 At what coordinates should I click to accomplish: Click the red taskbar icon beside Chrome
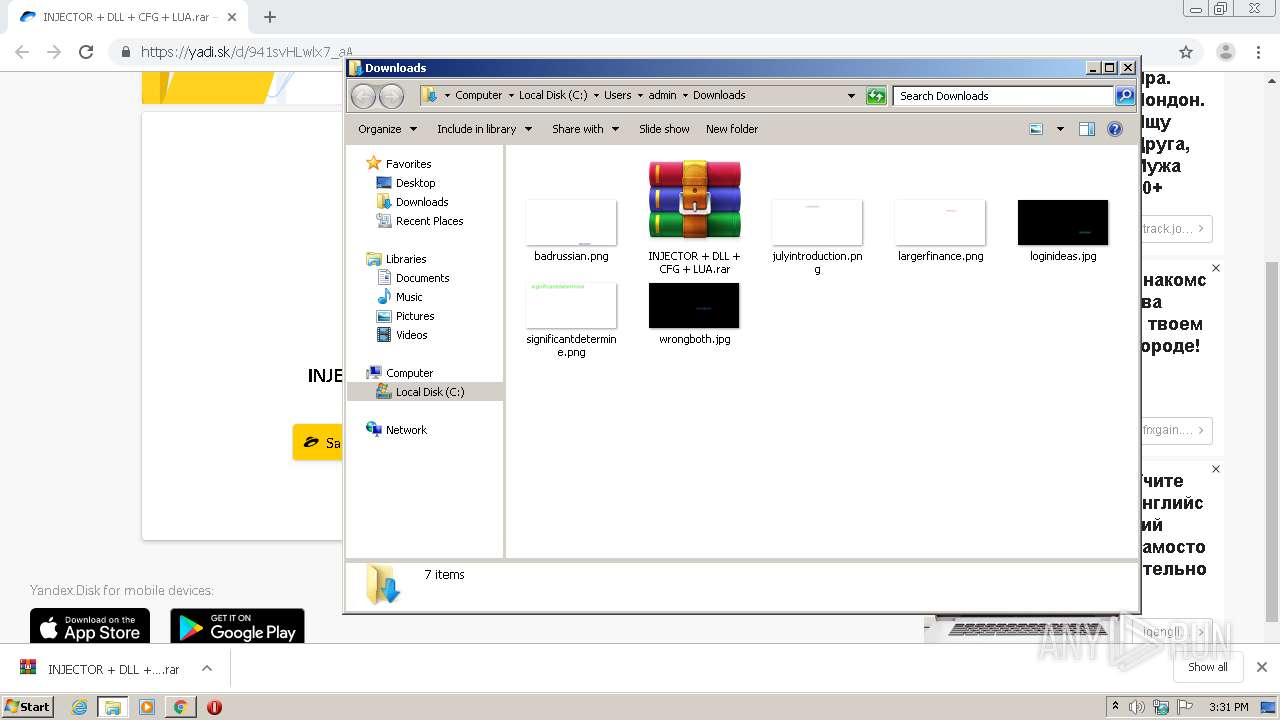pos(214,707)
